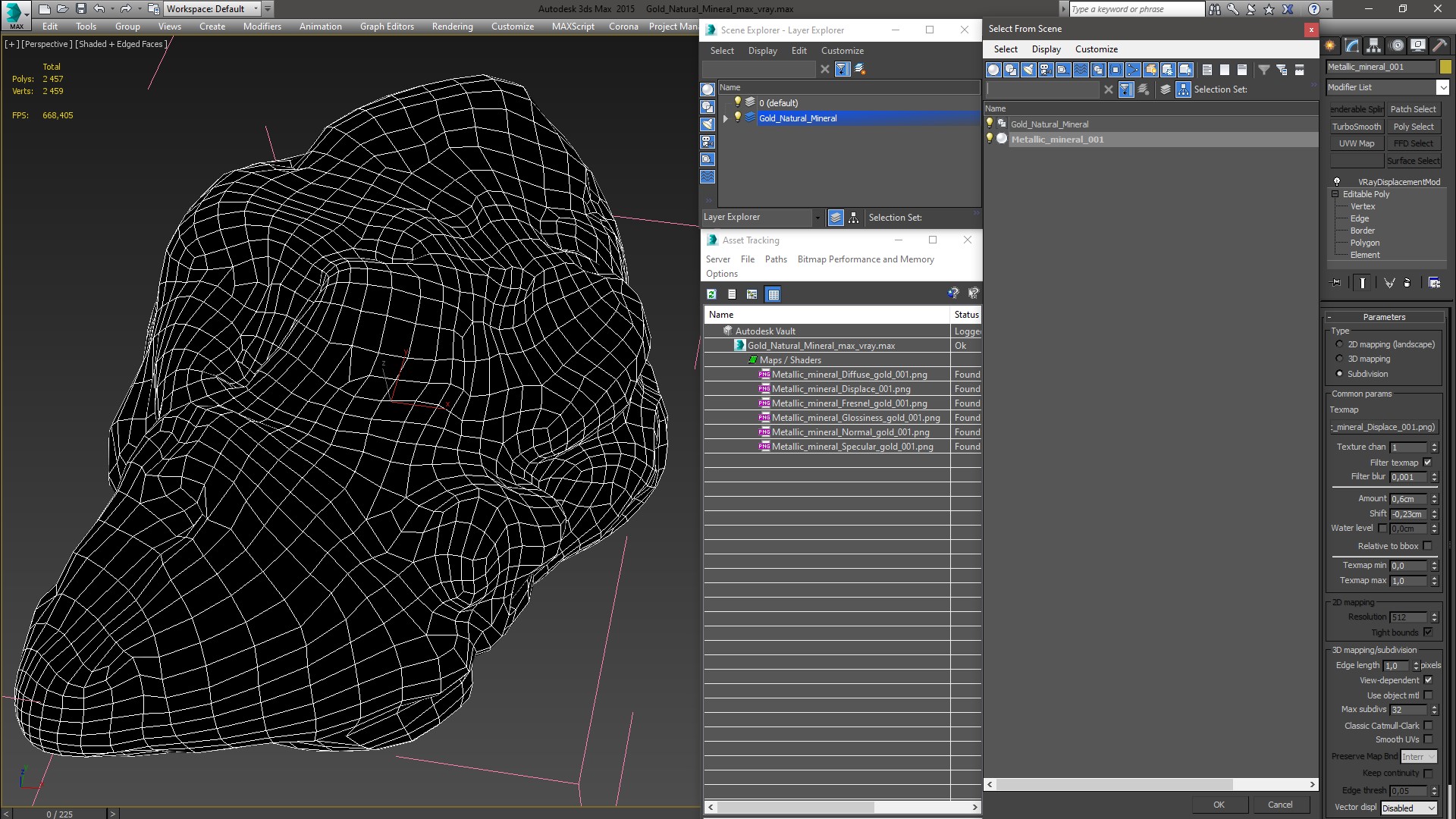Click the save file icon in title toolbar

coord(80,9)
